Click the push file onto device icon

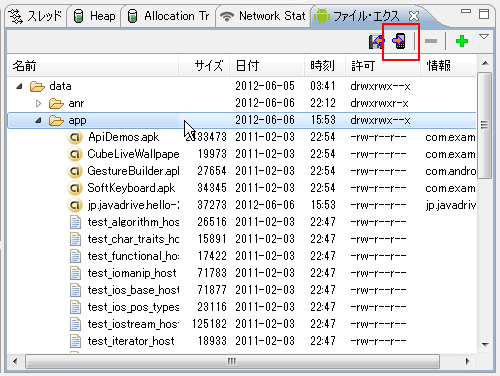click(x=399, y=41)
